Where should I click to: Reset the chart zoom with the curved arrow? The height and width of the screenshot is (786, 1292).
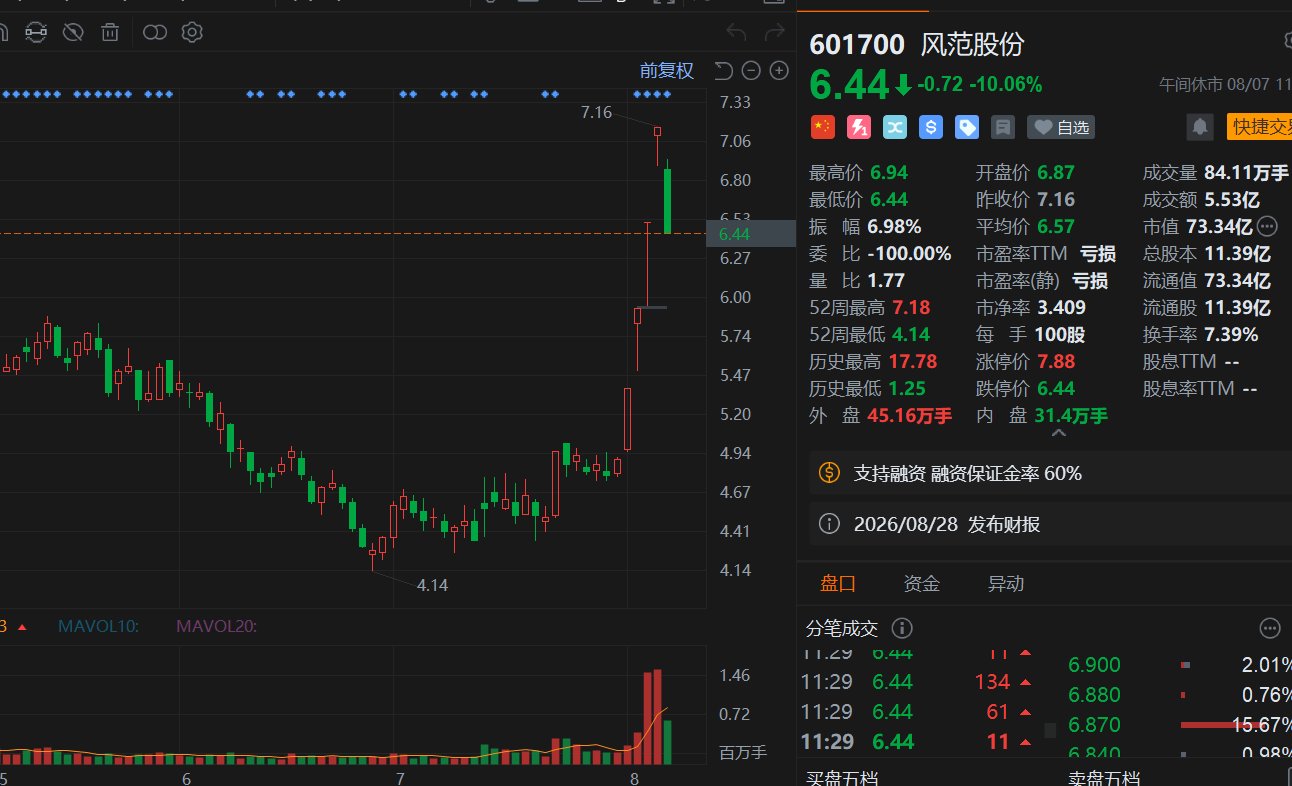tap(723, 70)
